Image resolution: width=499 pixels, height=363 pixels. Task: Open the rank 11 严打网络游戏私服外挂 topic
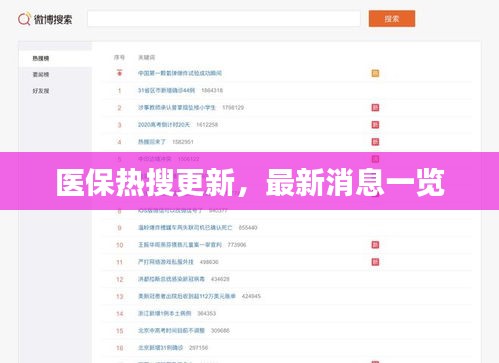(x=166, y=262)
